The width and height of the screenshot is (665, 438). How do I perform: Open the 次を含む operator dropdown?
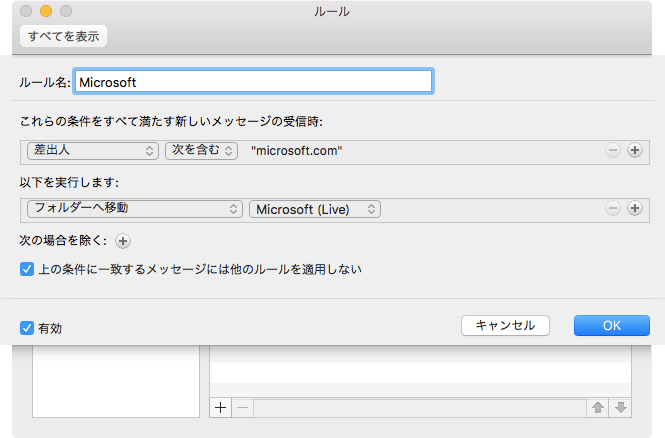click(x=201, y=150)
